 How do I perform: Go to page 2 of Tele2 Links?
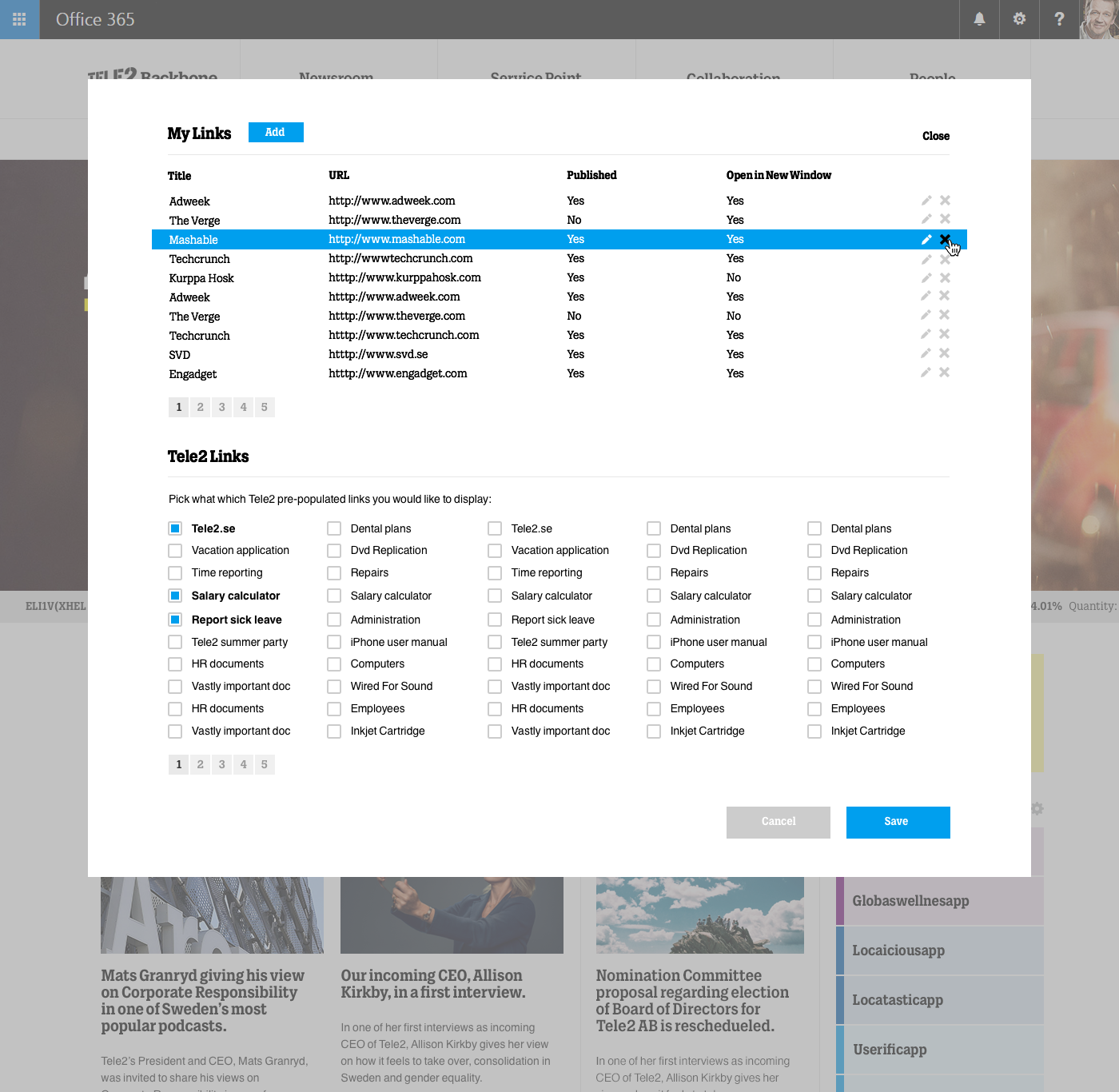(x=201, y=764)
